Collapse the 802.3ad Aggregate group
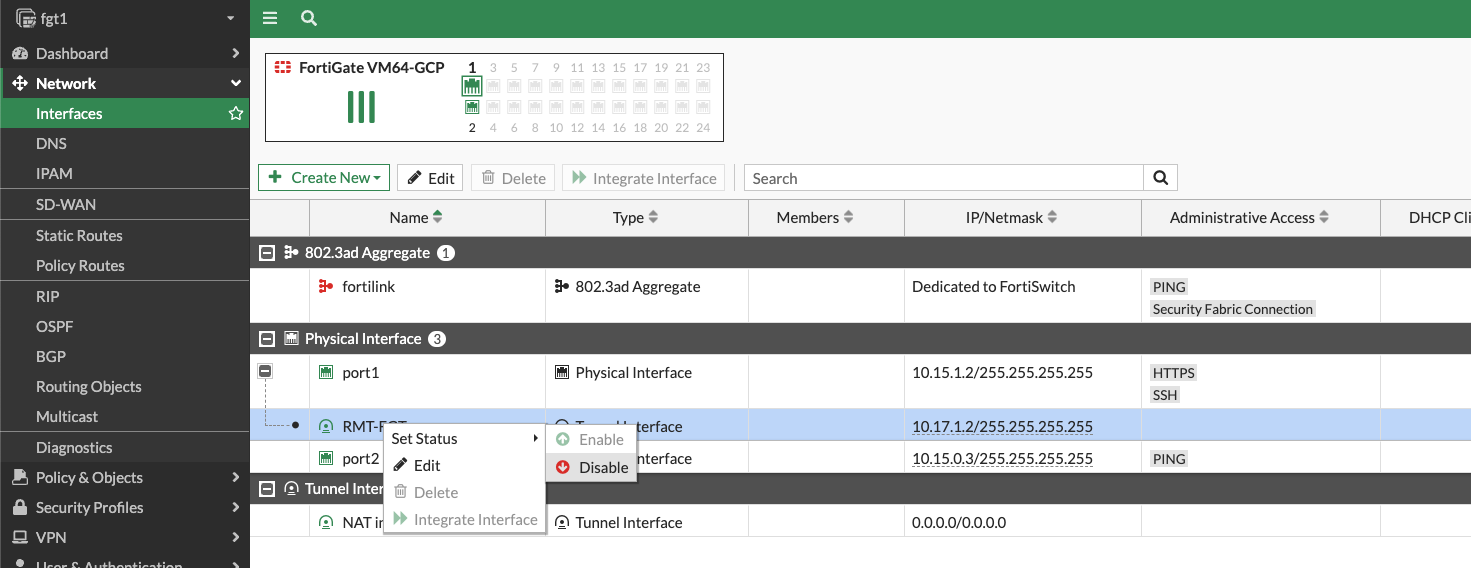The image size is (1471, 568). point(266,253)
